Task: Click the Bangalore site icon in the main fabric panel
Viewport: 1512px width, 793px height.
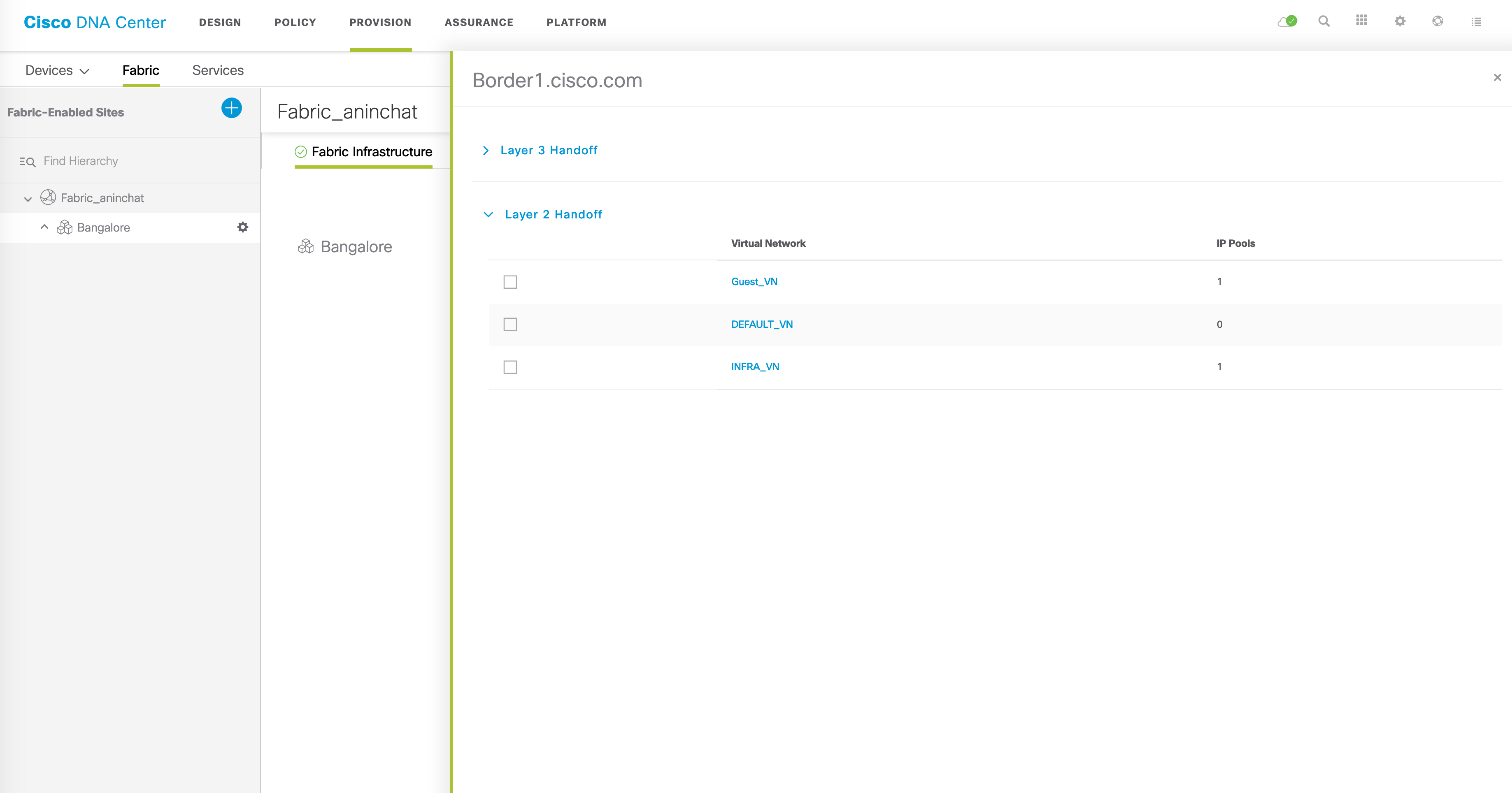Action: click(x=306, y=246)
